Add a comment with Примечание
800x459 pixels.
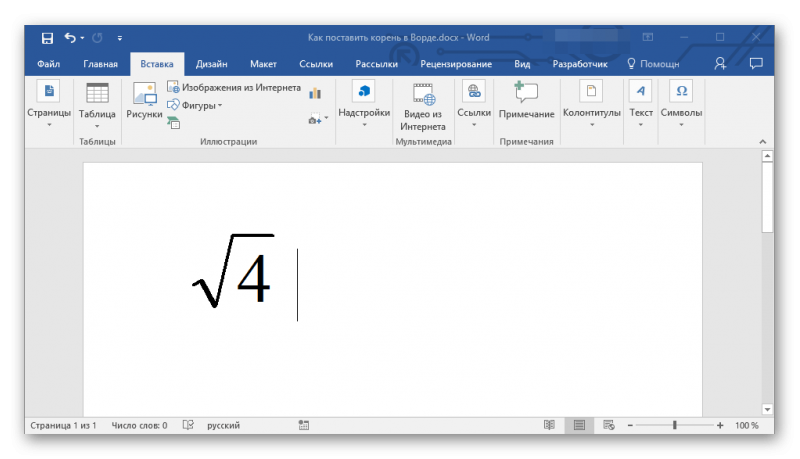point(527,101)
